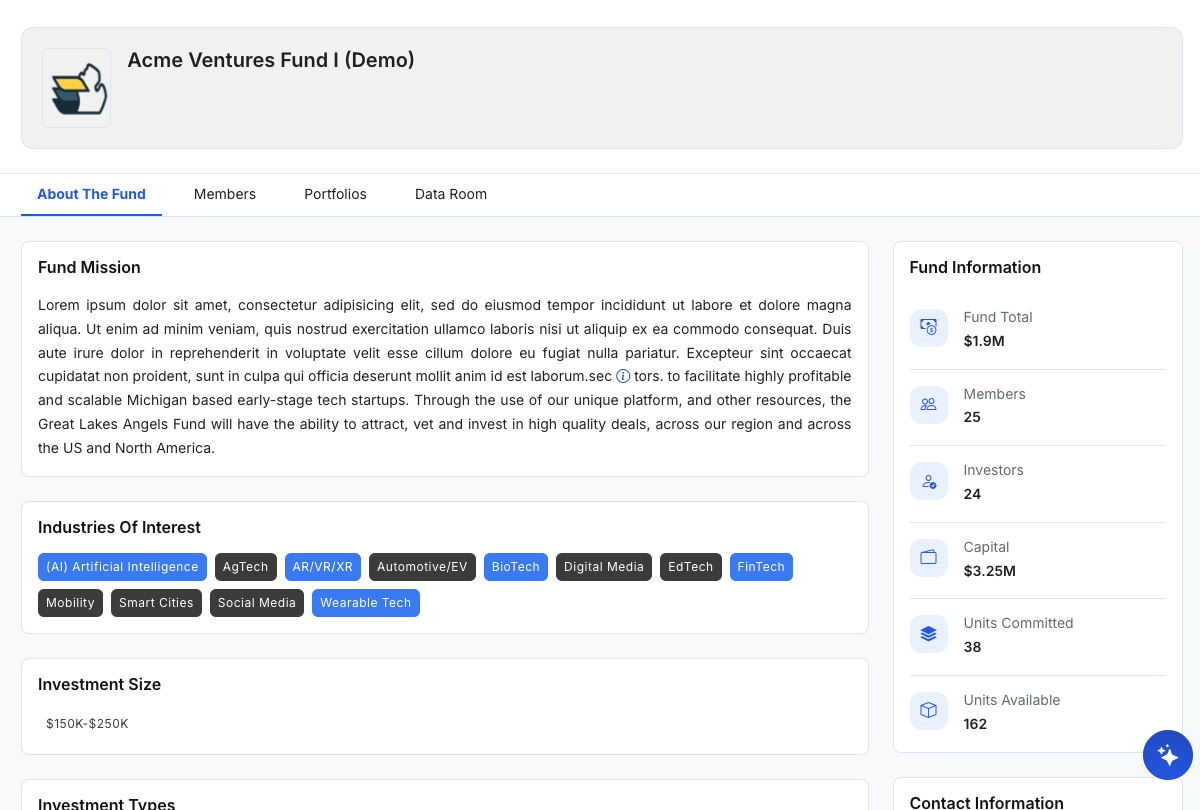Click the Members people icon
Image resolution: width=1200 pixels, height=810 pixels.
click(928, 405)
